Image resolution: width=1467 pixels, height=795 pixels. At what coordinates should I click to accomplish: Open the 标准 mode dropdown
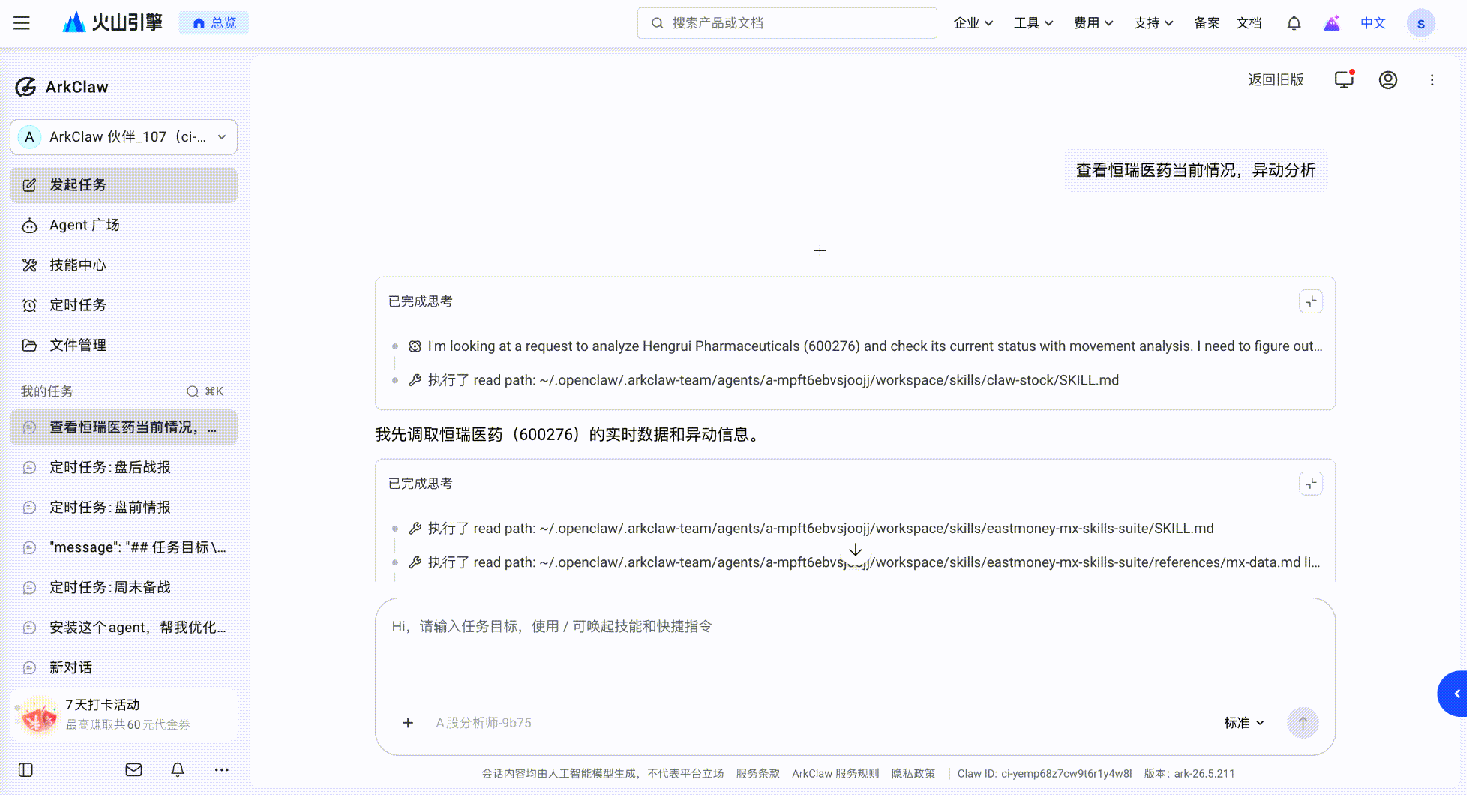(1244, 723)
